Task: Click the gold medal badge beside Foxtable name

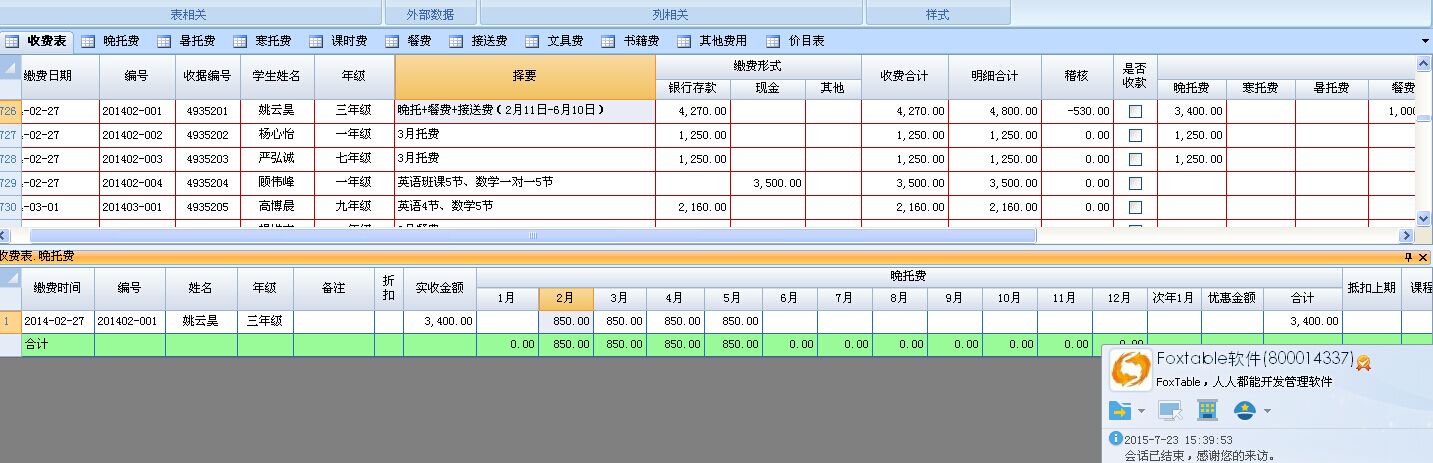Action: point(1363,362)
